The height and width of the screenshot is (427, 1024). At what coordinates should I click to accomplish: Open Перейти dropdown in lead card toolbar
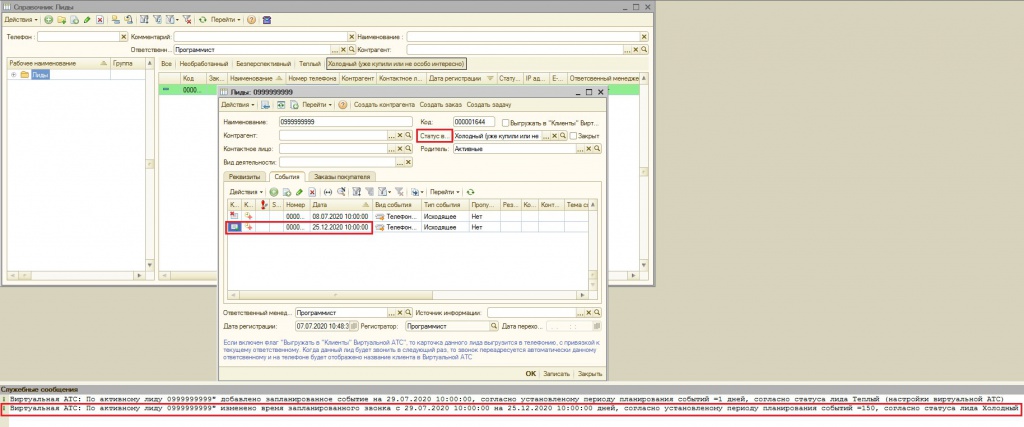[x=317, y=104]
